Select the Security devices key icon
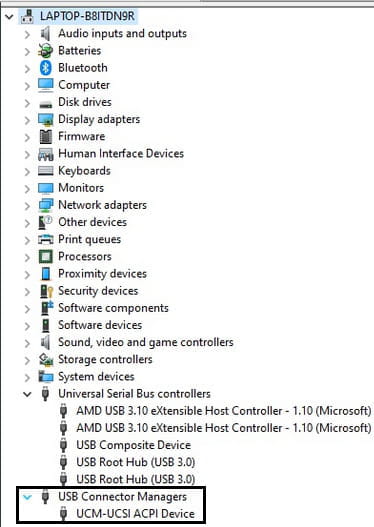This screenshot has height=527, width=374. pyautogui.click(x=46, y=291)
